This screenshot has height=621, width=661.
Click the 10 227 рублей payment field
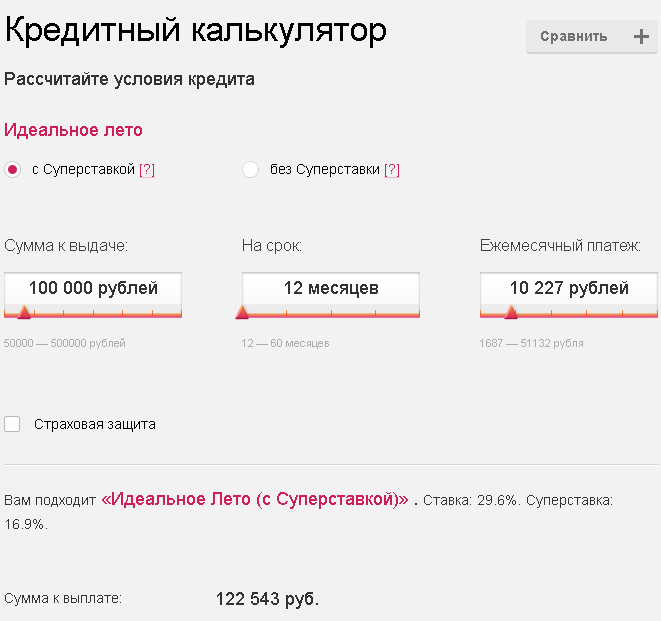coord(569,288)
